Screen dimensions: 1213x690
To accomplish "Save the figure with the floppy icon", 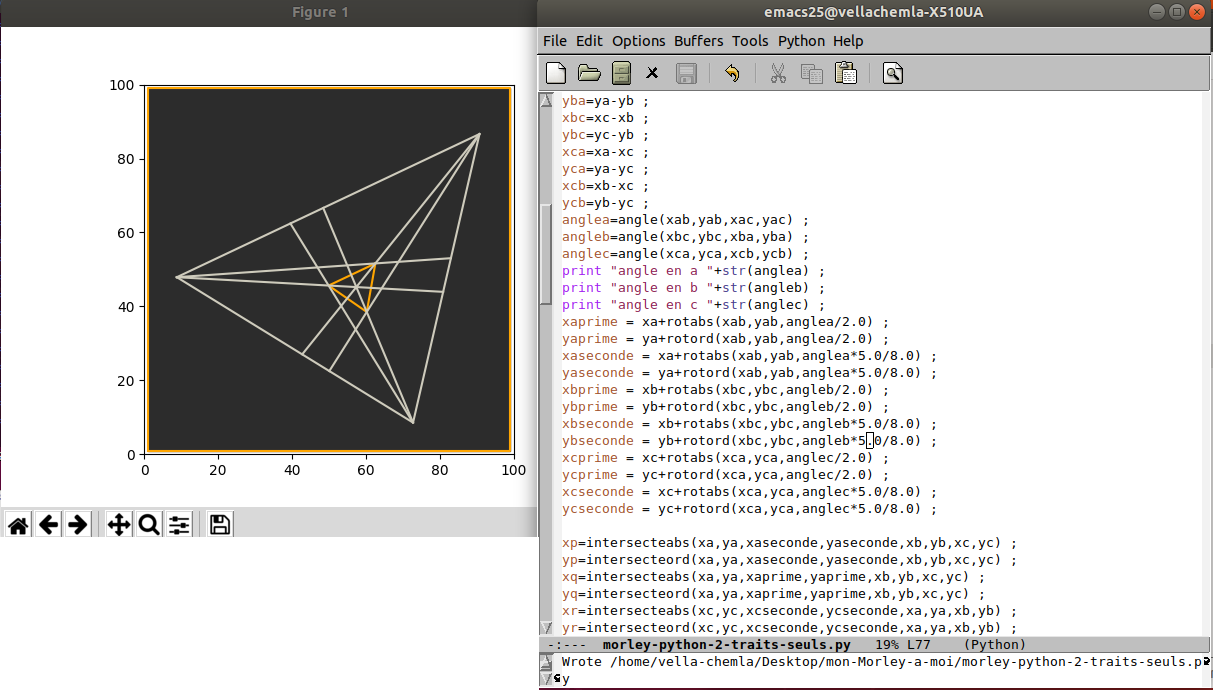I will pos(220,524).
